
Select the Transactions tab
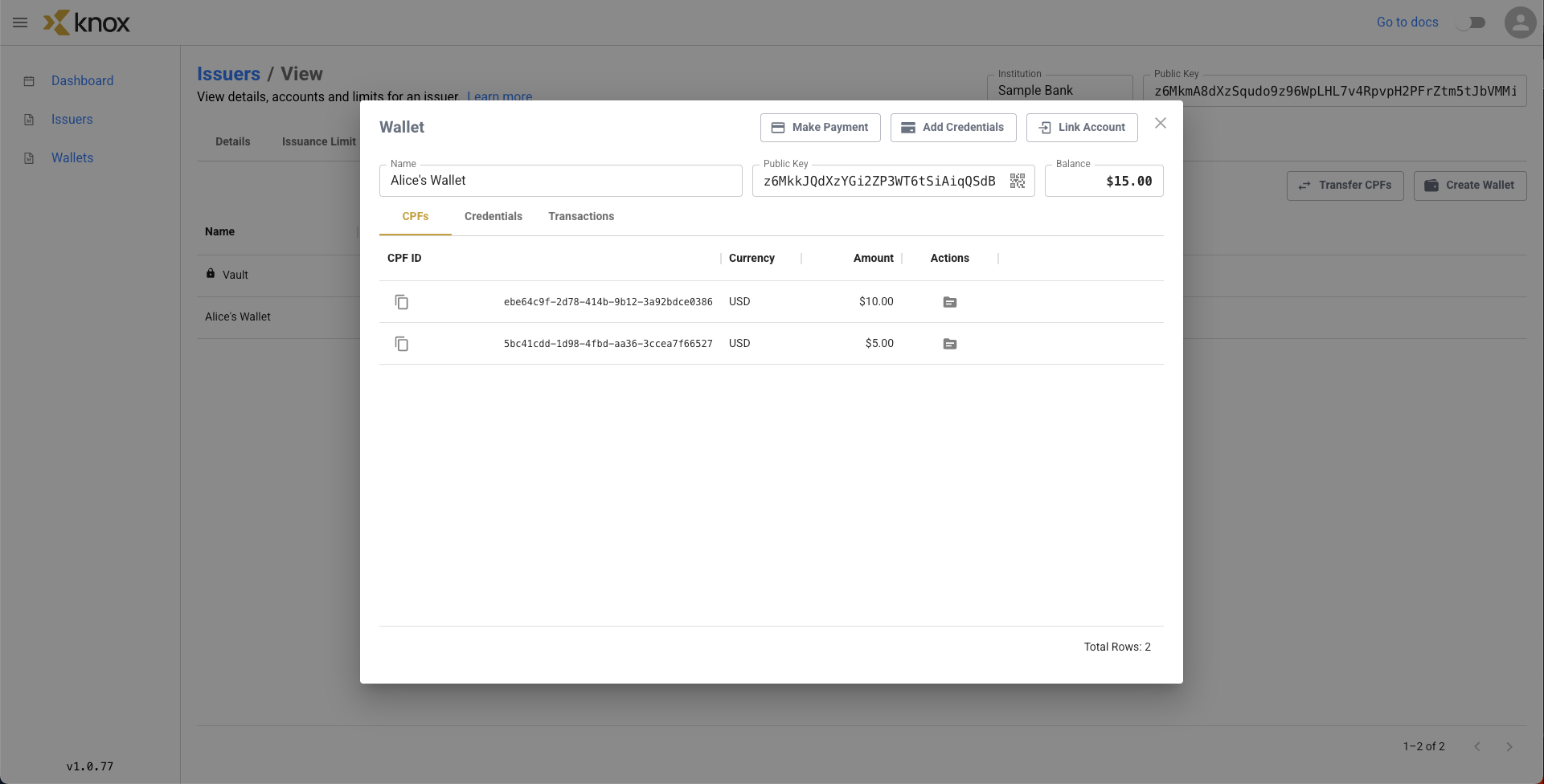[x=581, y=216]
